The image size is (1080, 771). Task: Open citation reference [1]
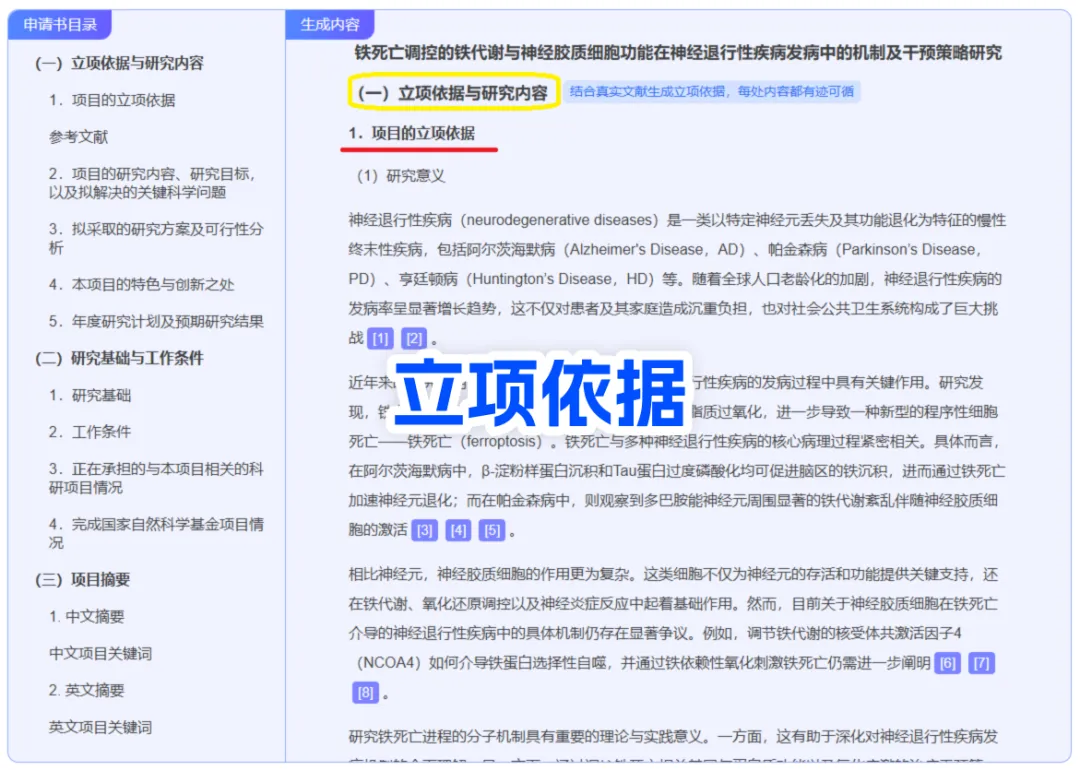(x=380, y=338)
